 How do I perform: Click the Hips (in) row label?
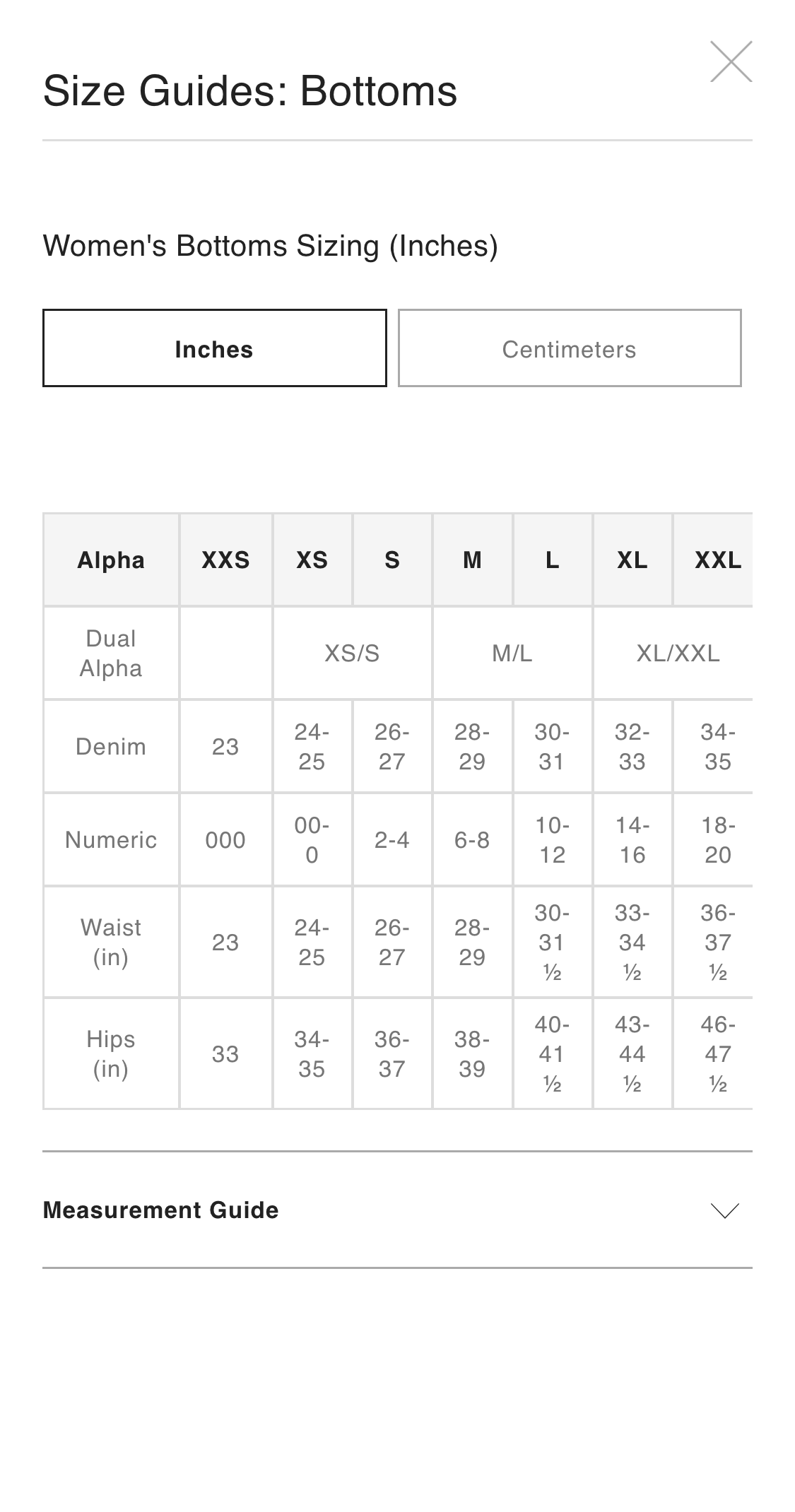pos(111,1053)
